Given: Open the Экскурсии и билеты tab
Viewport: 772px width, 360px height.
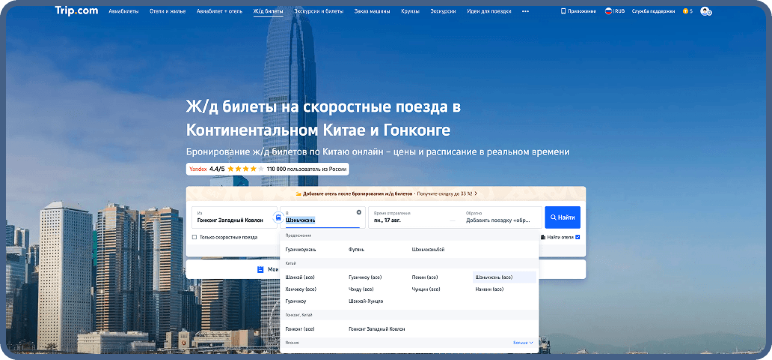Looking at the screenshot, I should 319,11.
